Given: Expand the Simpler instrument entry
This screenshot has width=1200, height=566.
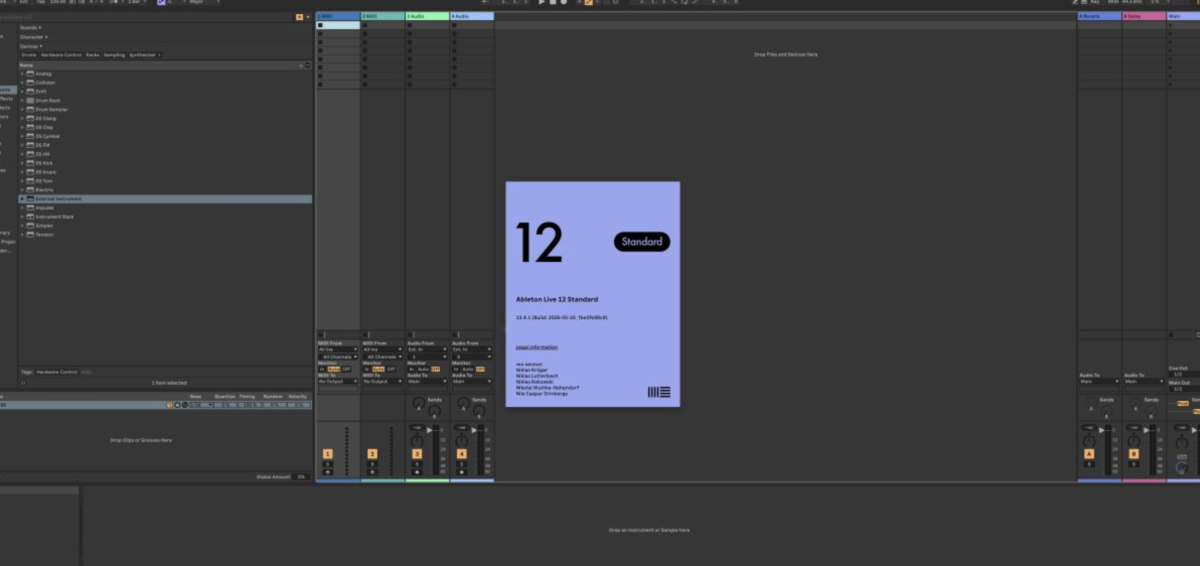Looking at the screenshot, I should coord(22,226).
